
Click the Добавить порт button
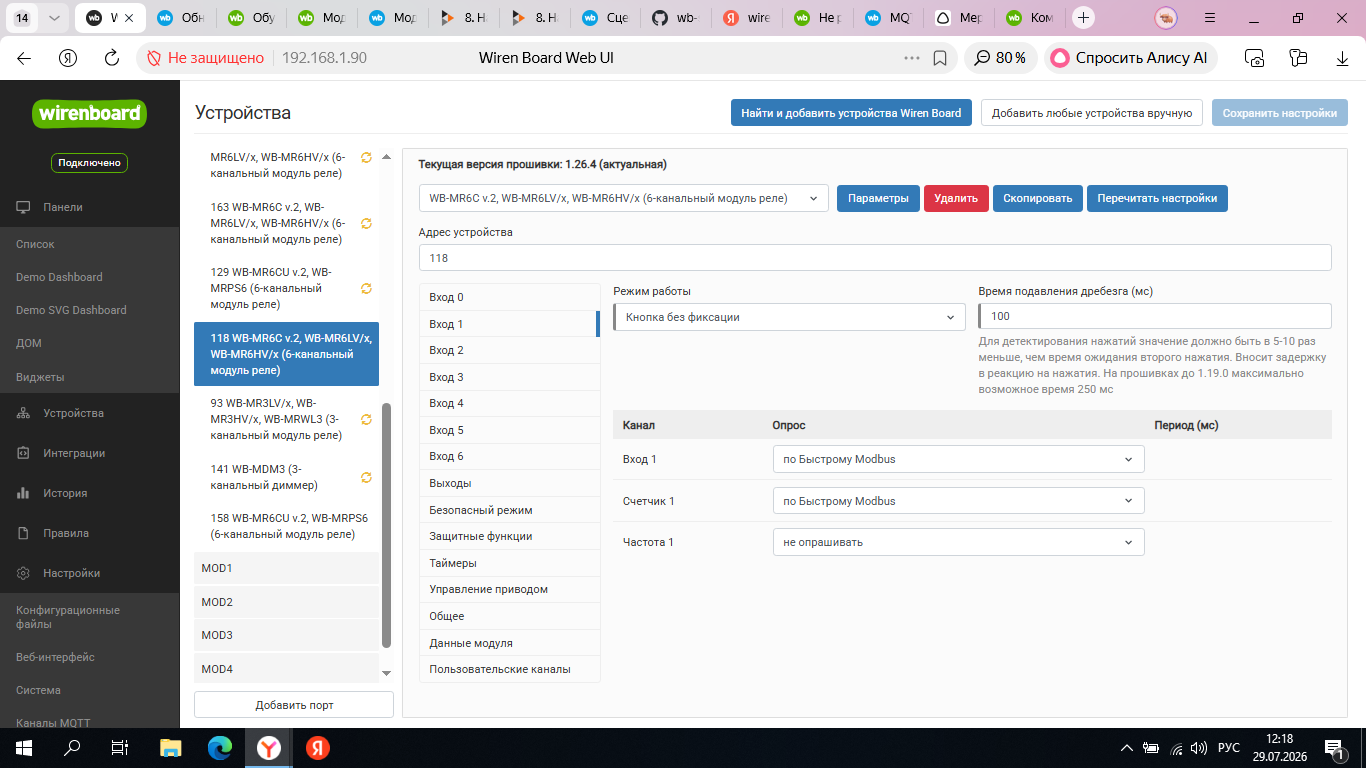click(x=294, y=705)
